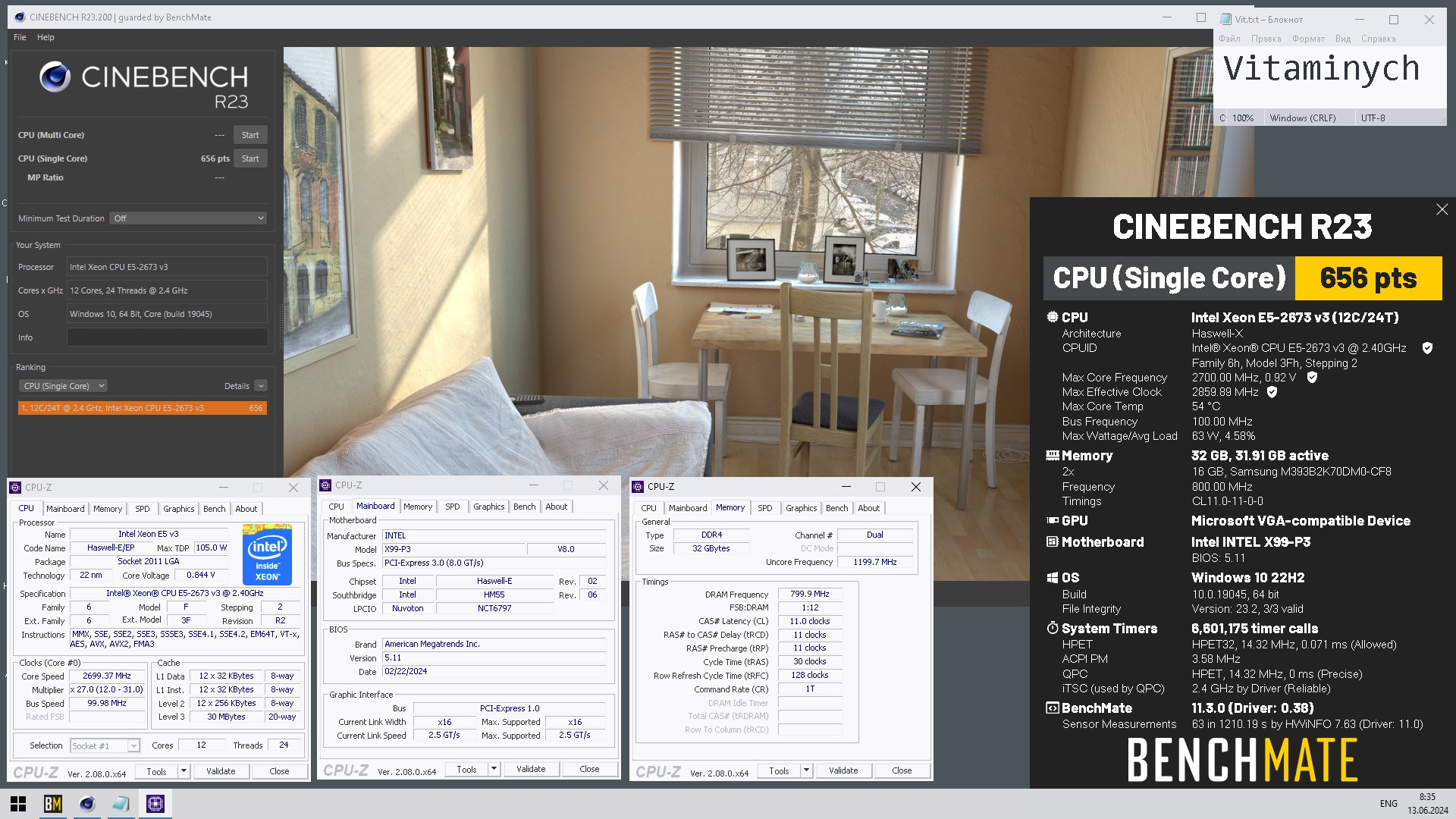Open ranking CPU (Single Core) dropdown
This screenshot has height=819, width=1456.
[x=63, y=386]
